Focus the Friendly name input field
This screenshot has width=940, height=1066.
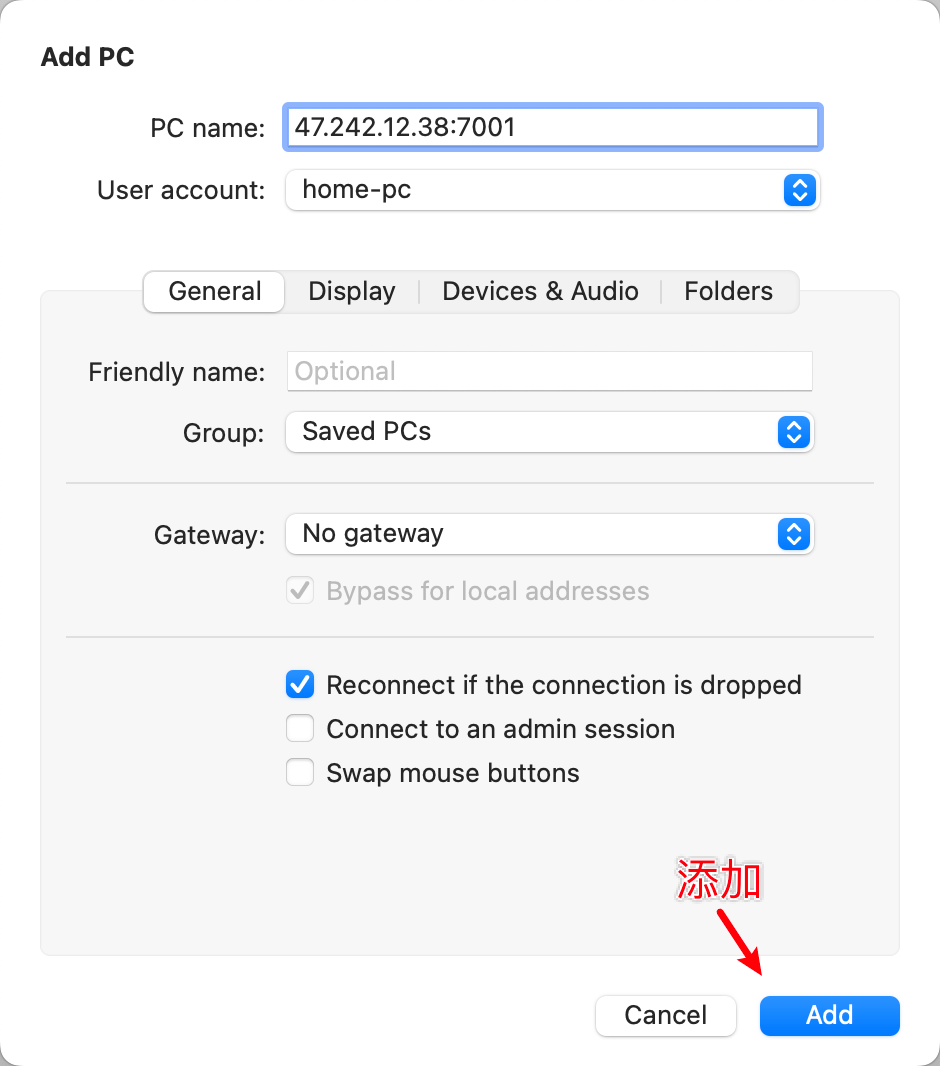549,371
